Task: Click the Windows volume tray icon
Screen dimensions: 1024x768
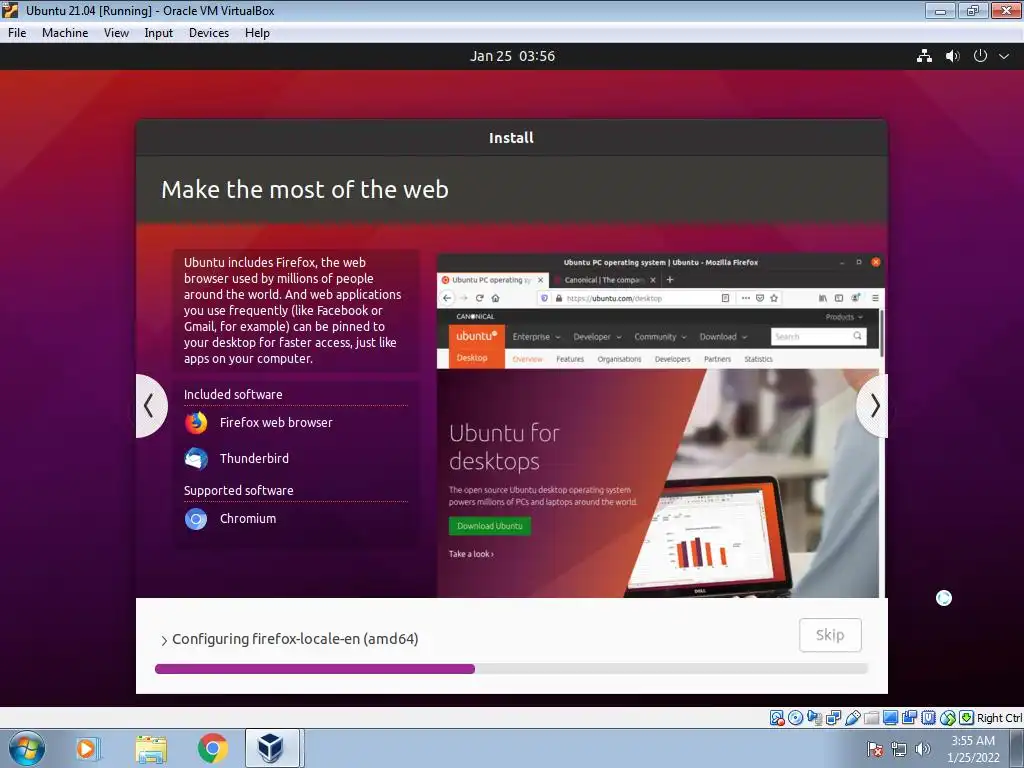Action: point(922,750)
